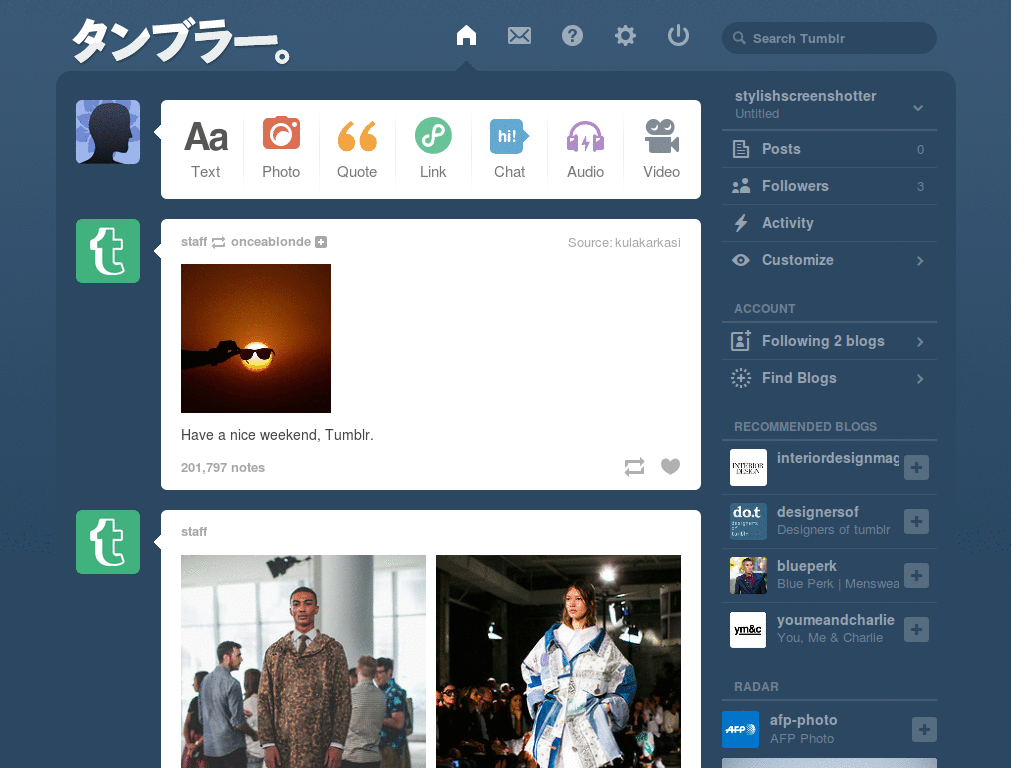The height and width of the screenshot is (768, 1024).
Task: Open the blueperk blog name
Action: click(x=807, y=566)
